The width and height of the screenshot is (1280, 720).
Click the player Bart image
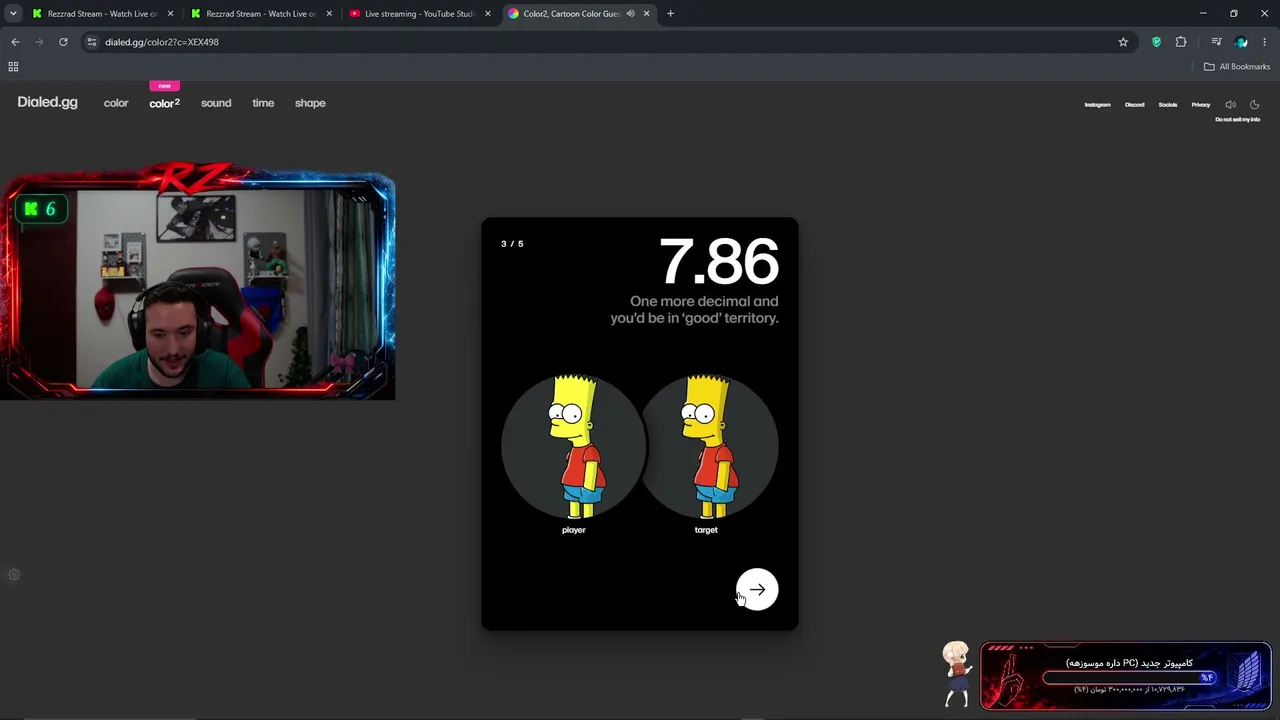[x=574, y=446]
